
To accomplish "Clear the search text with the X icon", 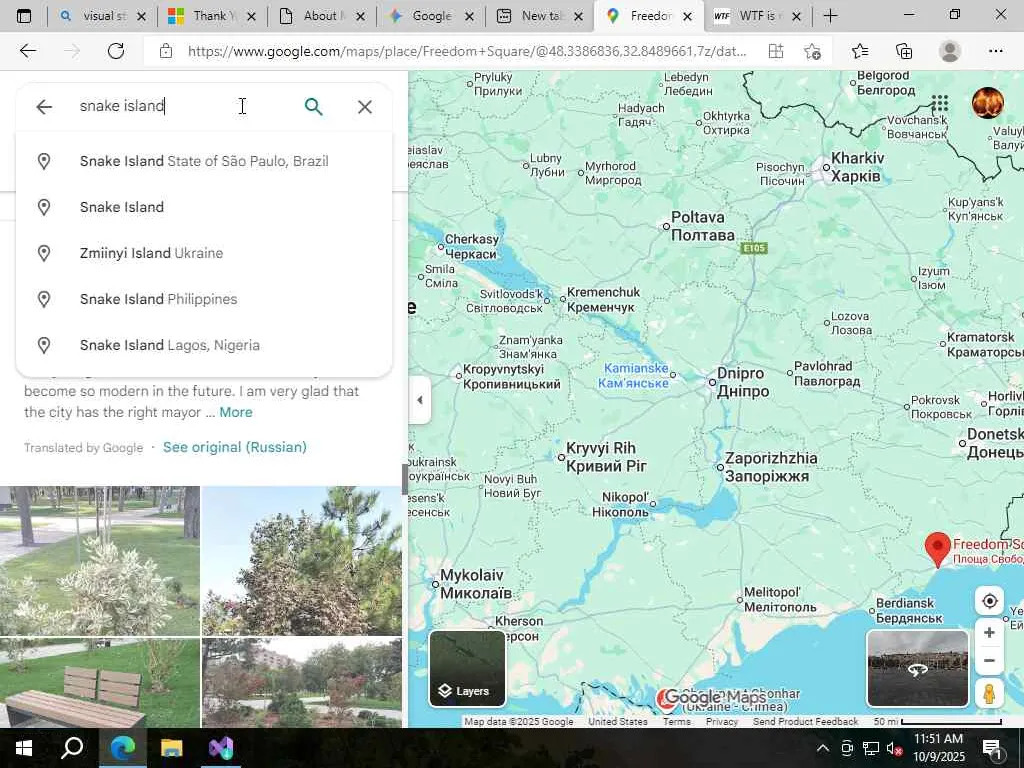I will coord(365,106).
